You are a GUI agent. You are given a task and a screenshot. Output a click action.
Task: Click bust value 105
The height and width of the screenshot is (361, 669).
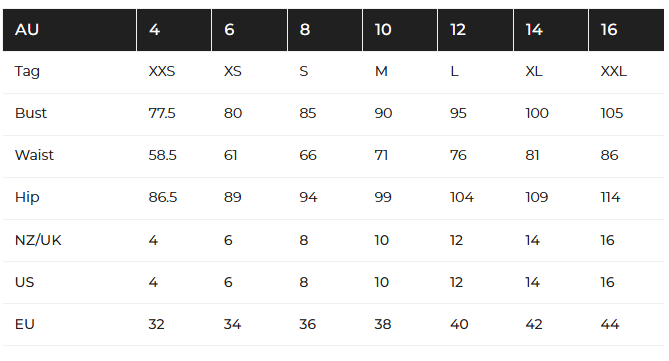coord(626,114)
